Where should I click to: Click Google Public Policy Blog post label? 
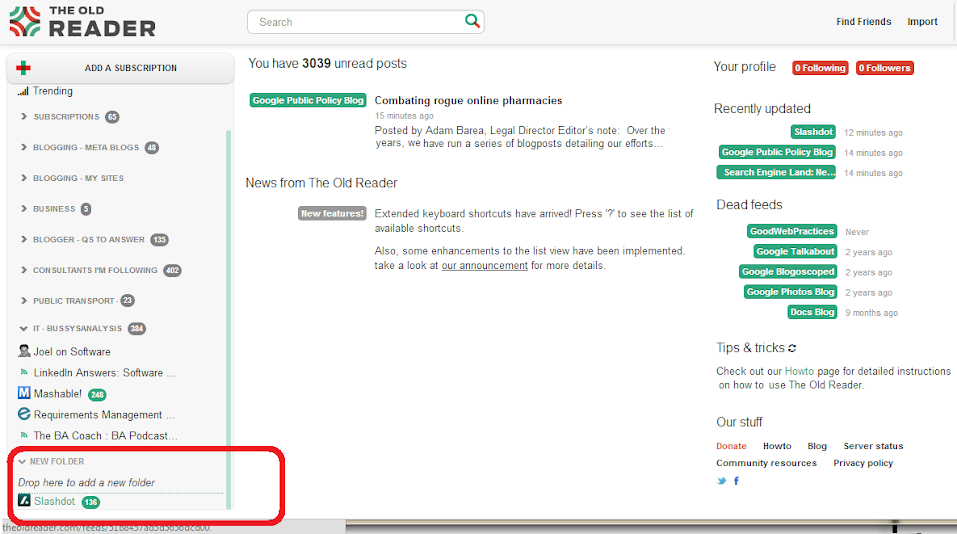(x=308, y=100)
